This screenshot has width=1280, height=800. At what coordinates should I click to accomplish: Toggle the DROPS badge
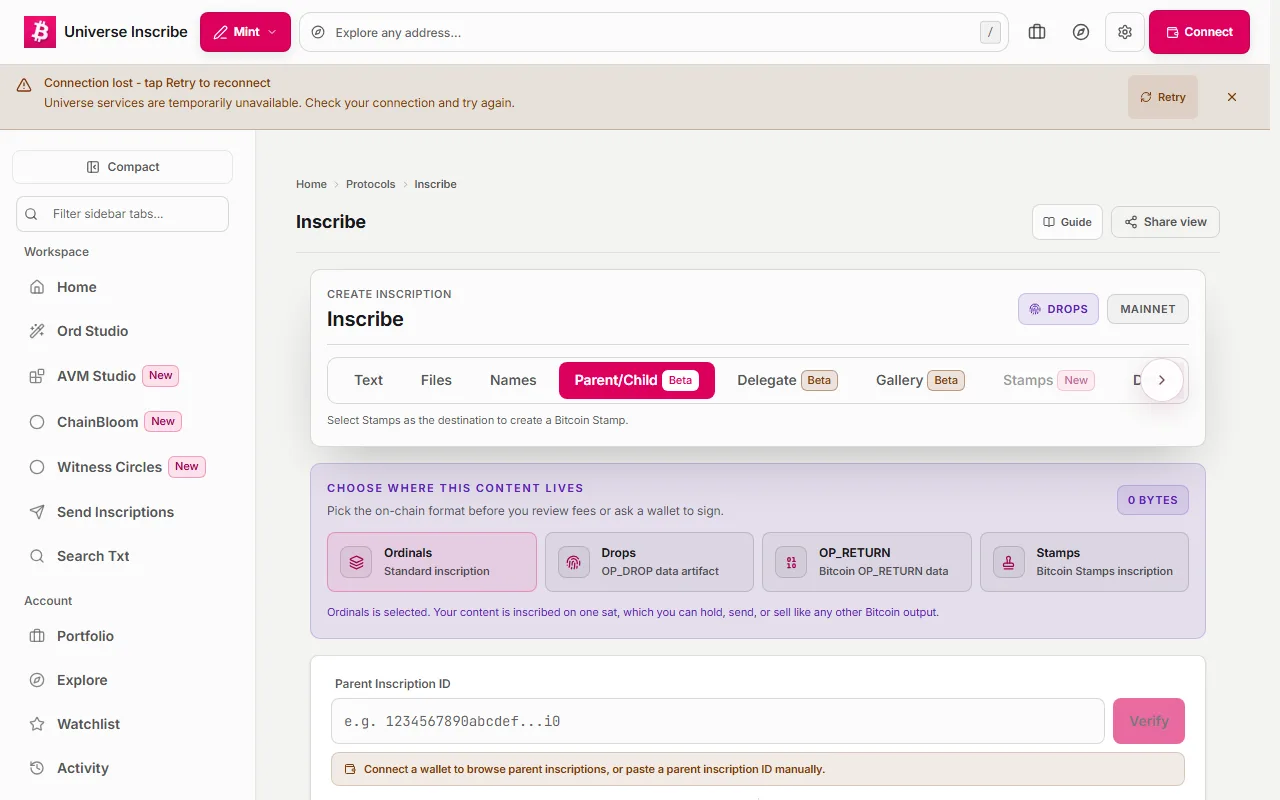point(1058,309)
